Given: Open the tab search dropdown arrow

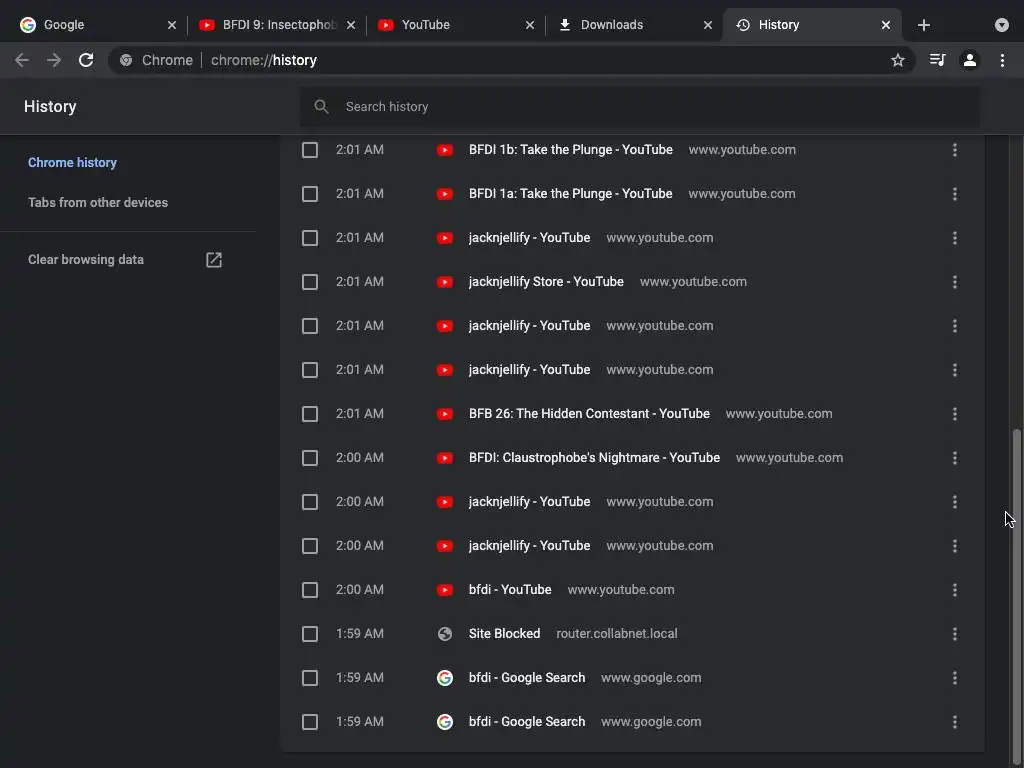Looking at the screenshot, I should 1002,25.
